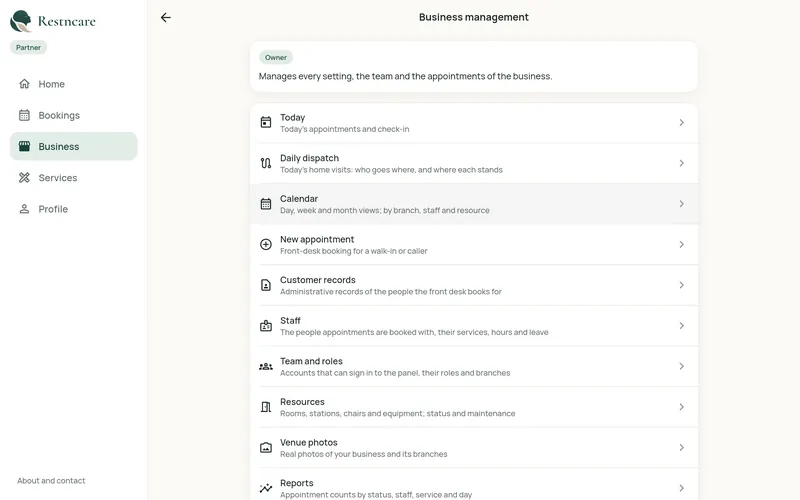Click 'Today's appointments and check-in' text
Image resolution: width=800 pixels, height=500 pixels.
point(344,129)
